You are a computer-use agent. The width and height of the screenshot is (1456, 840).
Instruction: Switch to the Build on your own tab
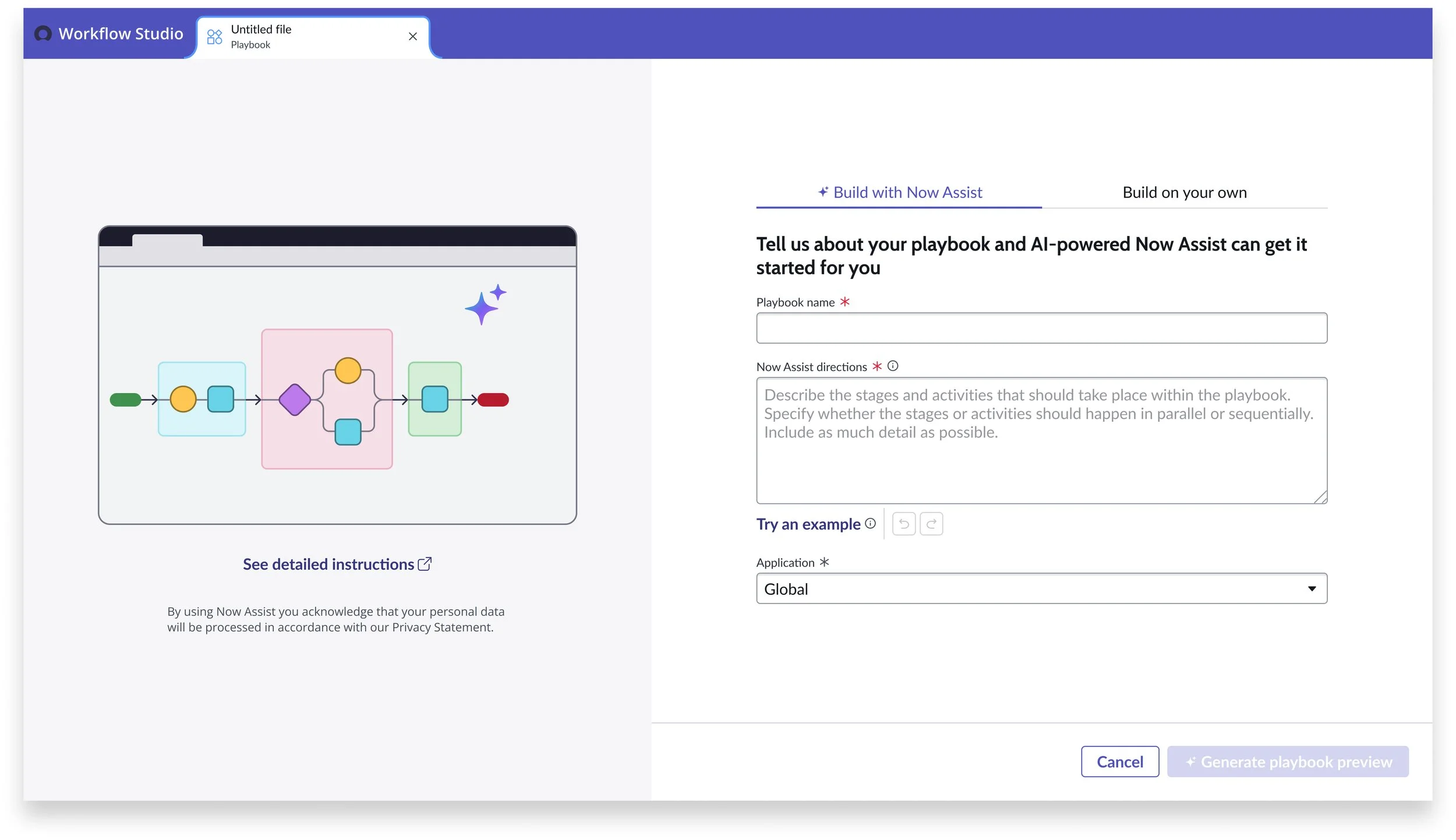[x=1183, y=192]
